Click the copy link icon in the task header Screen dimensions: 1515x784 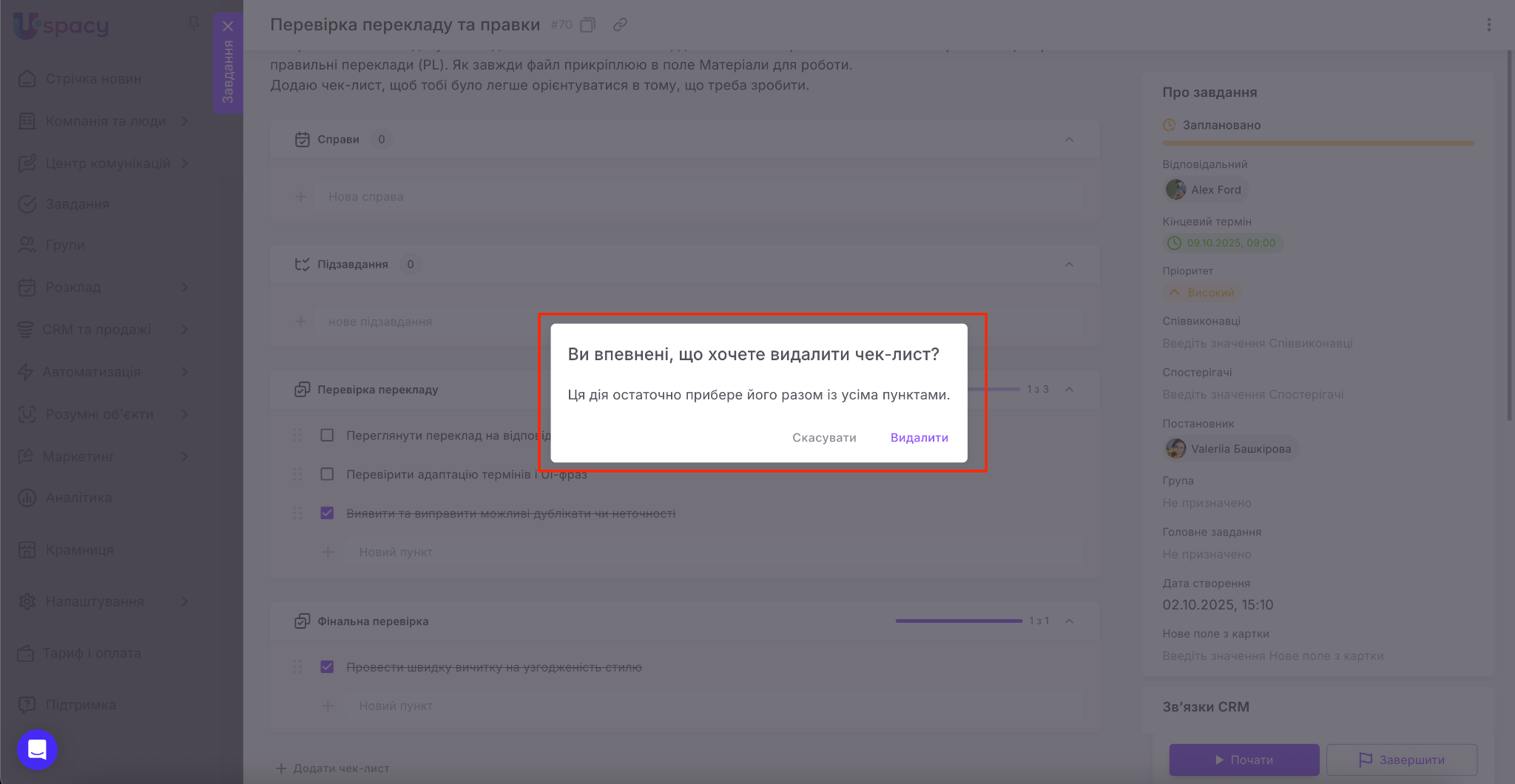point(620,25)
